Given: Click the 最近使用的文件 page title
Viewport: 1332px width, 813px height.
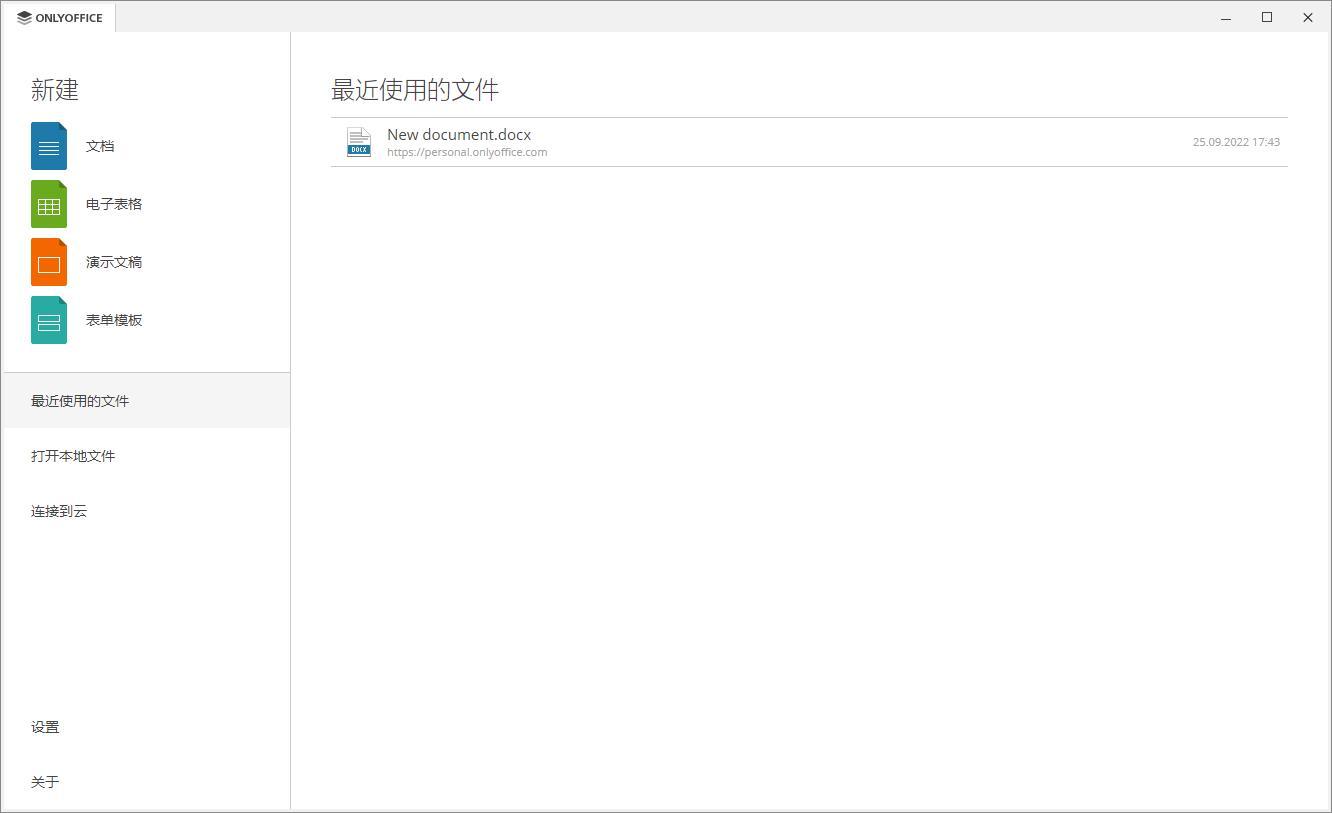Looking at the screenshot, I should tap(414, 90).
